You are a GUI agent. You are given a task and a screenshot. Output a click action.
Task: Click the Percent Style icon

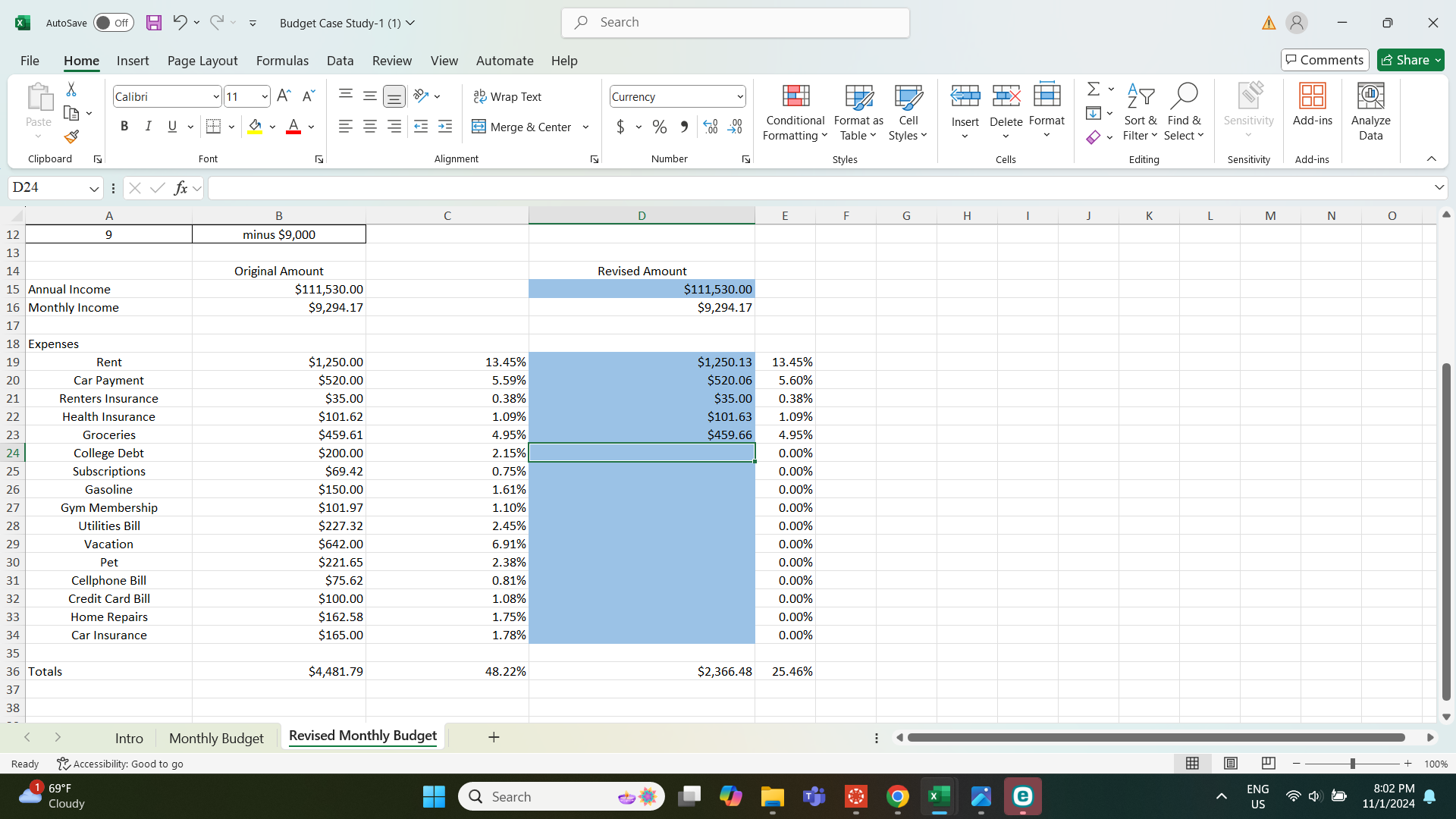click(659, 127)
